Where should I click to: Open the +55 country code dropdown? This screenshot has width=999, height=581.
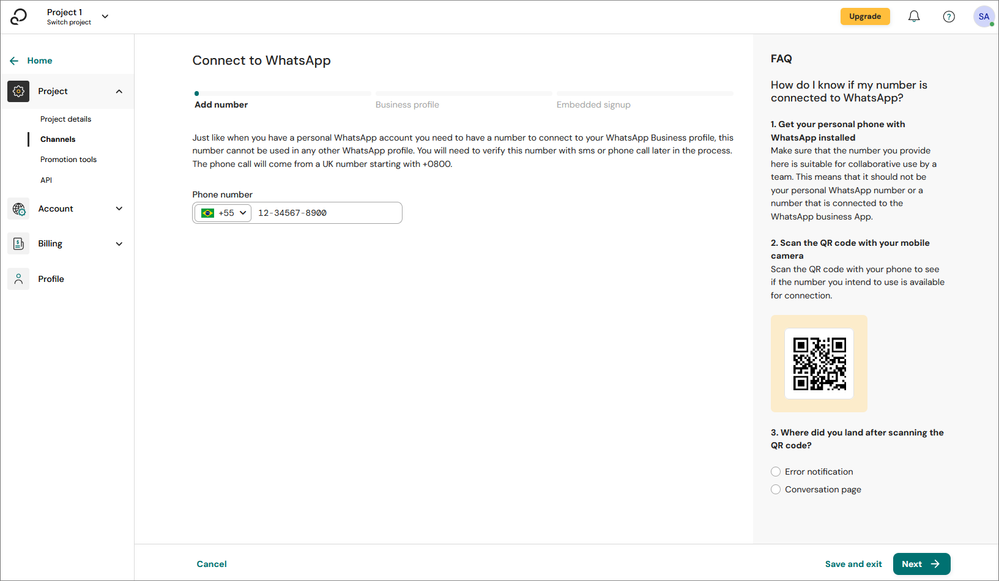tap(224, 213)
